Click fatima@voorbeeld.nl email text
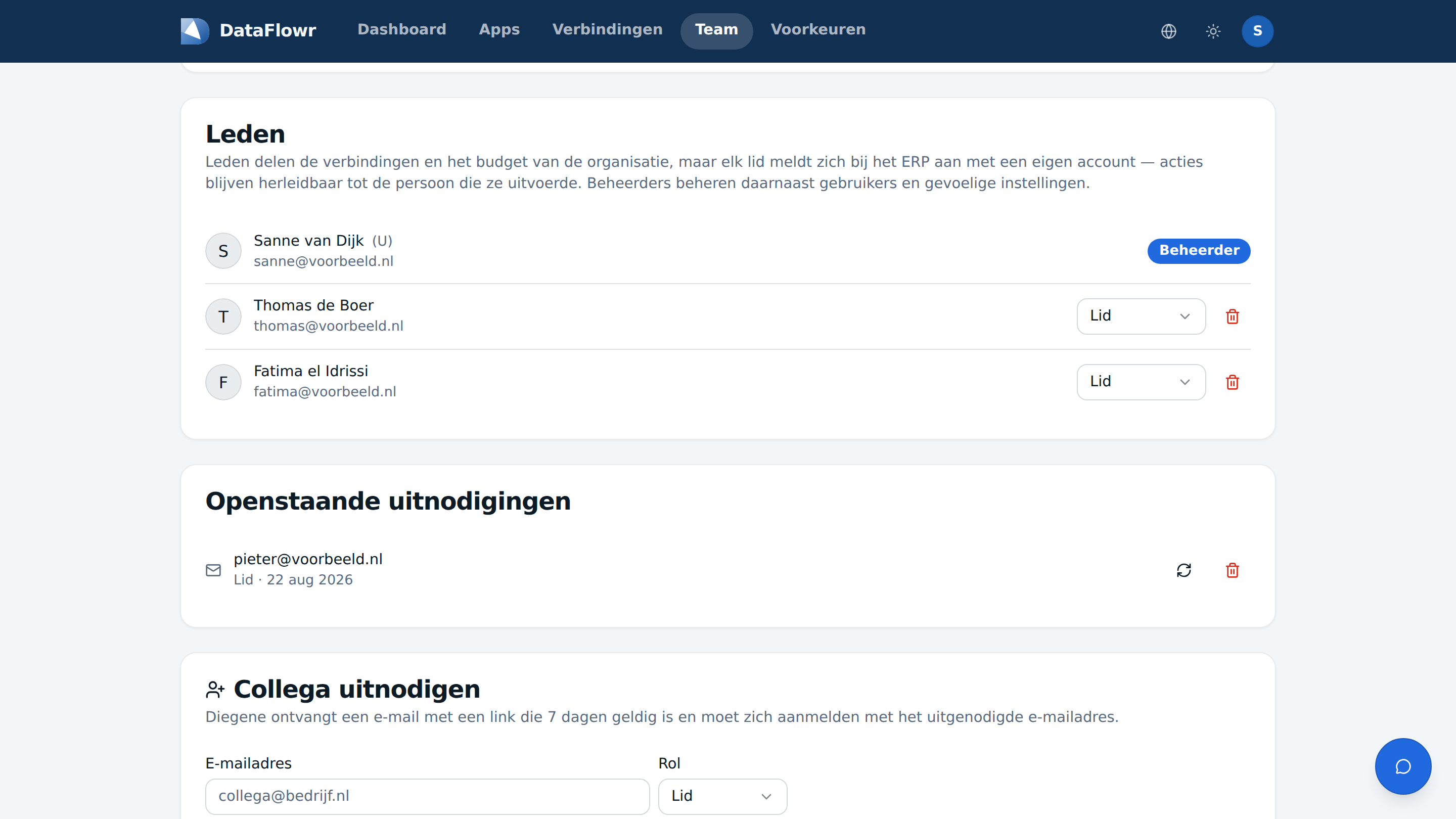The width and height of the screenshot is (1456, 819). 325,392
